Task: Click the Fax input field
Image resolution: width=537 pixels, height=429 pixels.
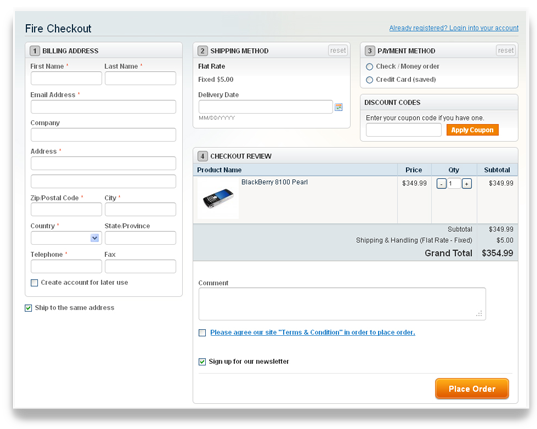Action: click(x=140, y=266)
